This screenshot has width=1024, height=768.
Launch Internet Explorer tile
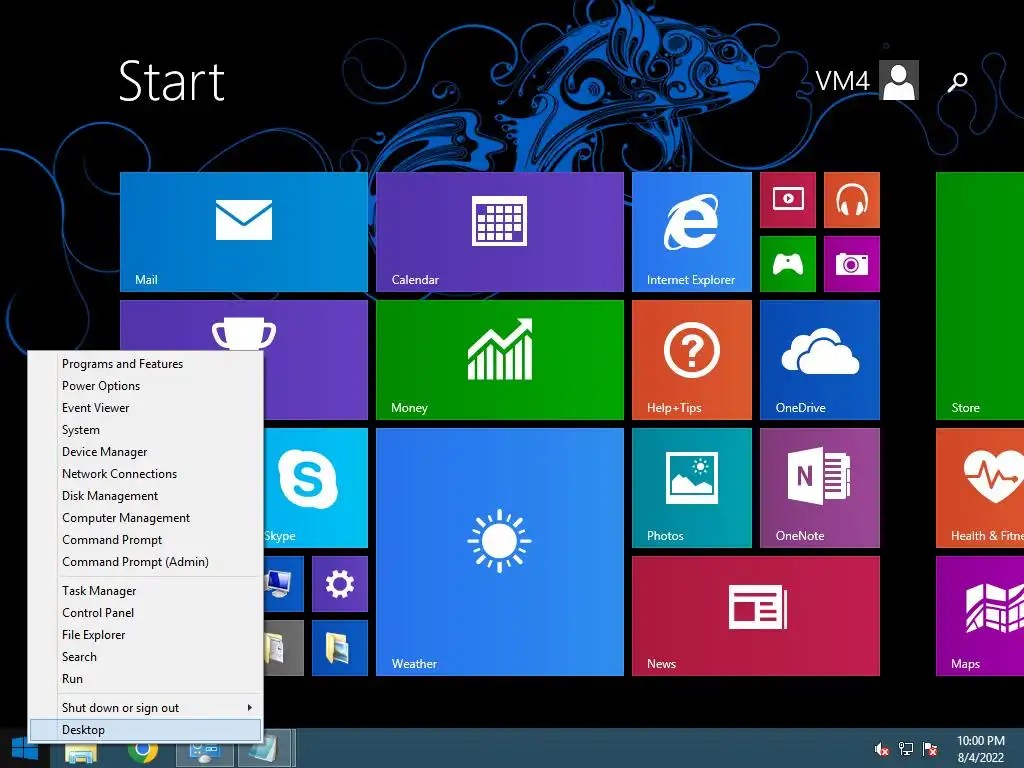tap(692, 232)
